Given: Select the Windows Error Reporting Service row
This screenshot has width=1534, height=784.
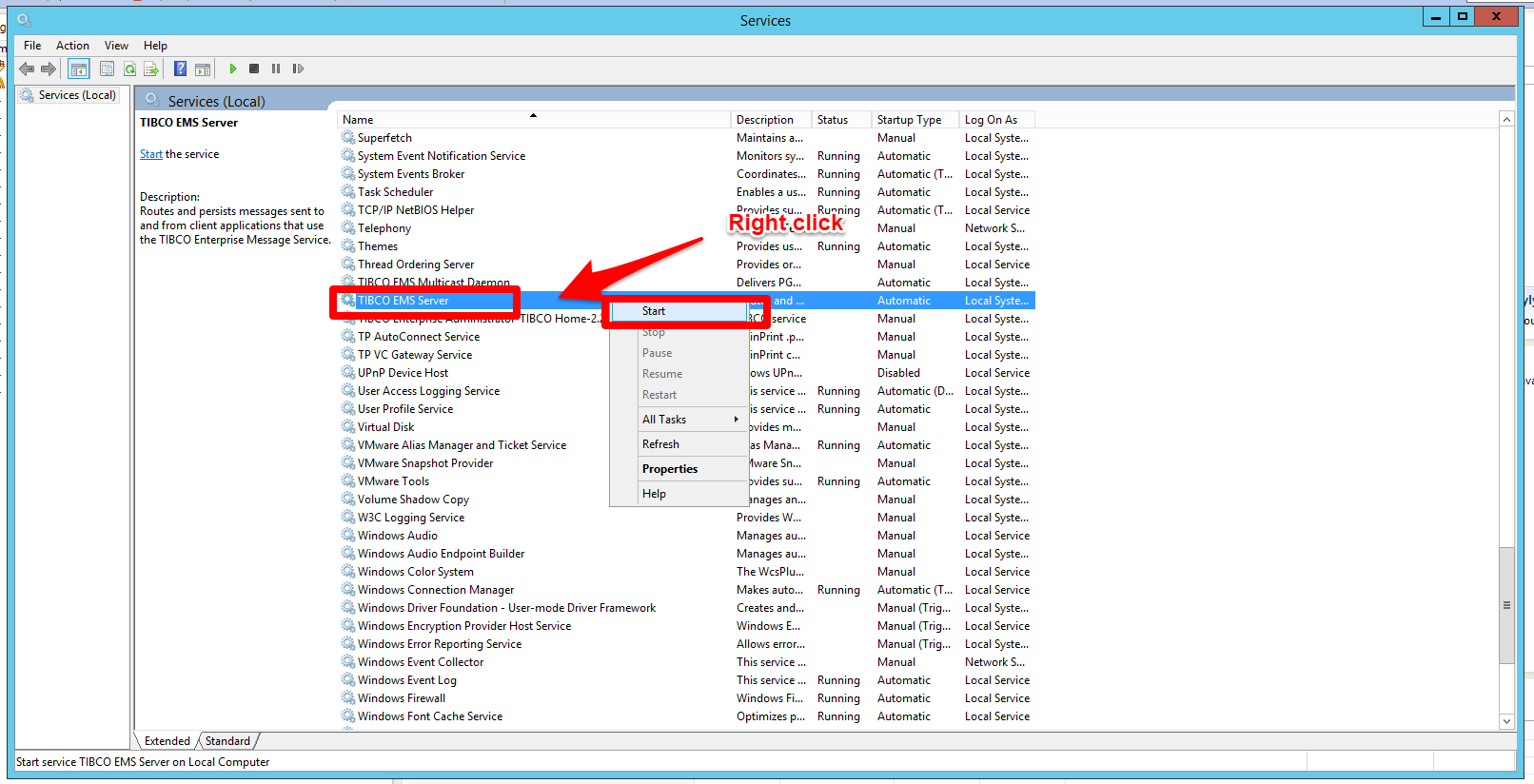Looking at the screenshot, I should 686,644.
